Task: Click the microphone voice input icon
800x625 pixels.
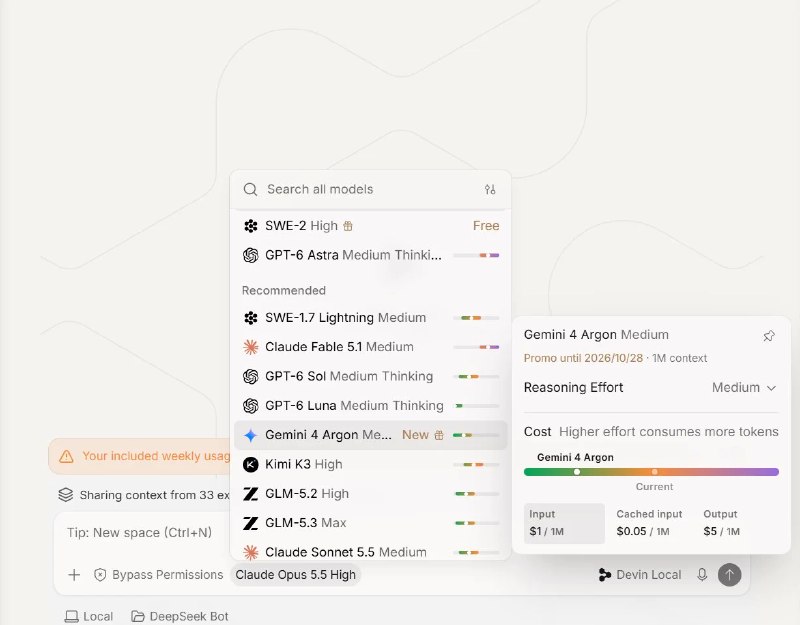Action: (x=702, y=575)
